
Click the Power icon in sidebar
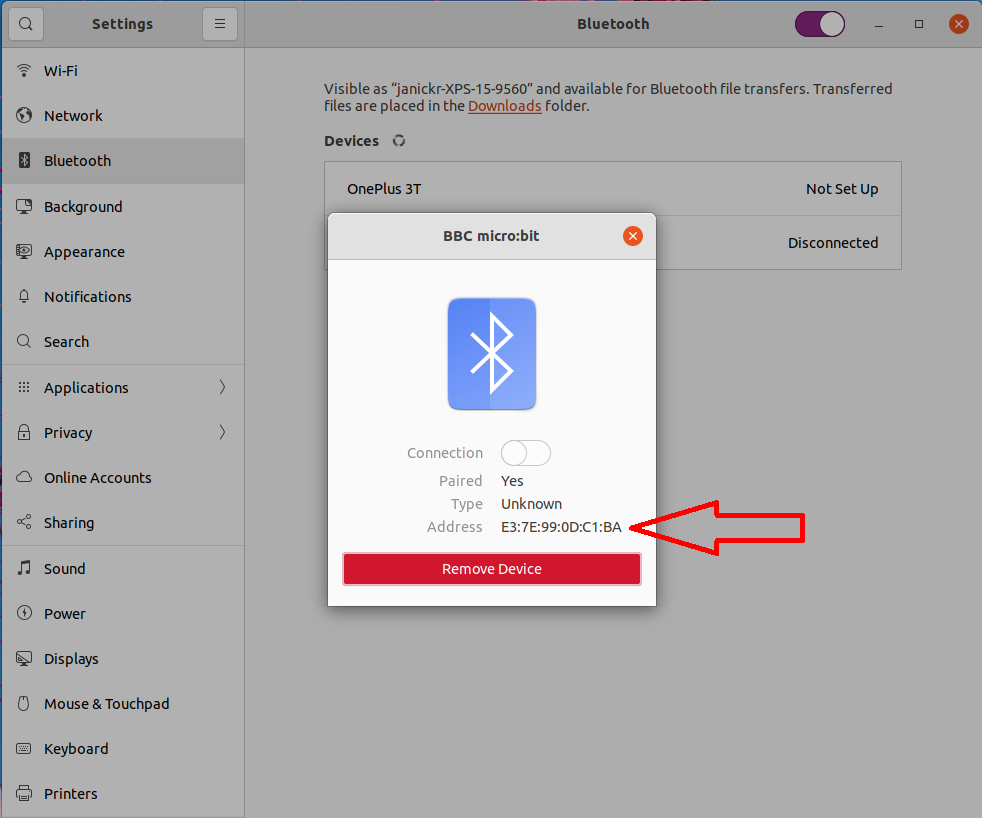click(x=24, y=613)
